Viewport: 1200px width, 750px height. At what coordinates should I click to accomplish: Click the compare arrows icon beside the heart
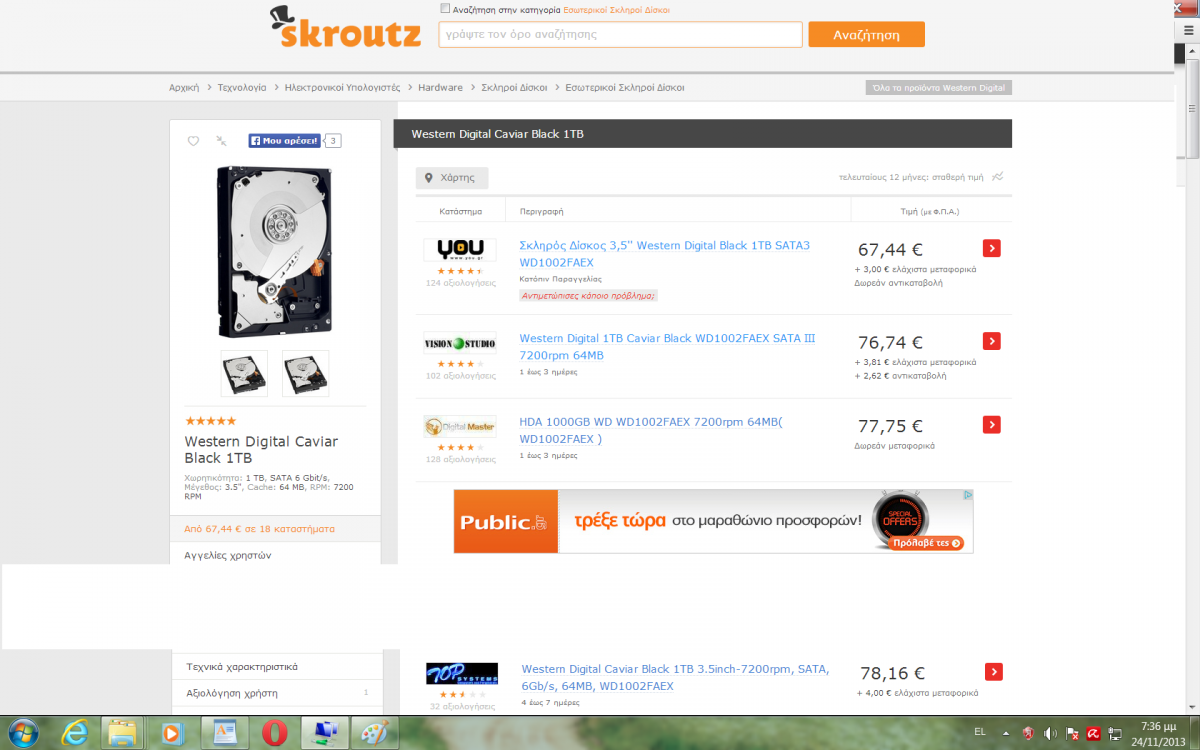point(221,141)
